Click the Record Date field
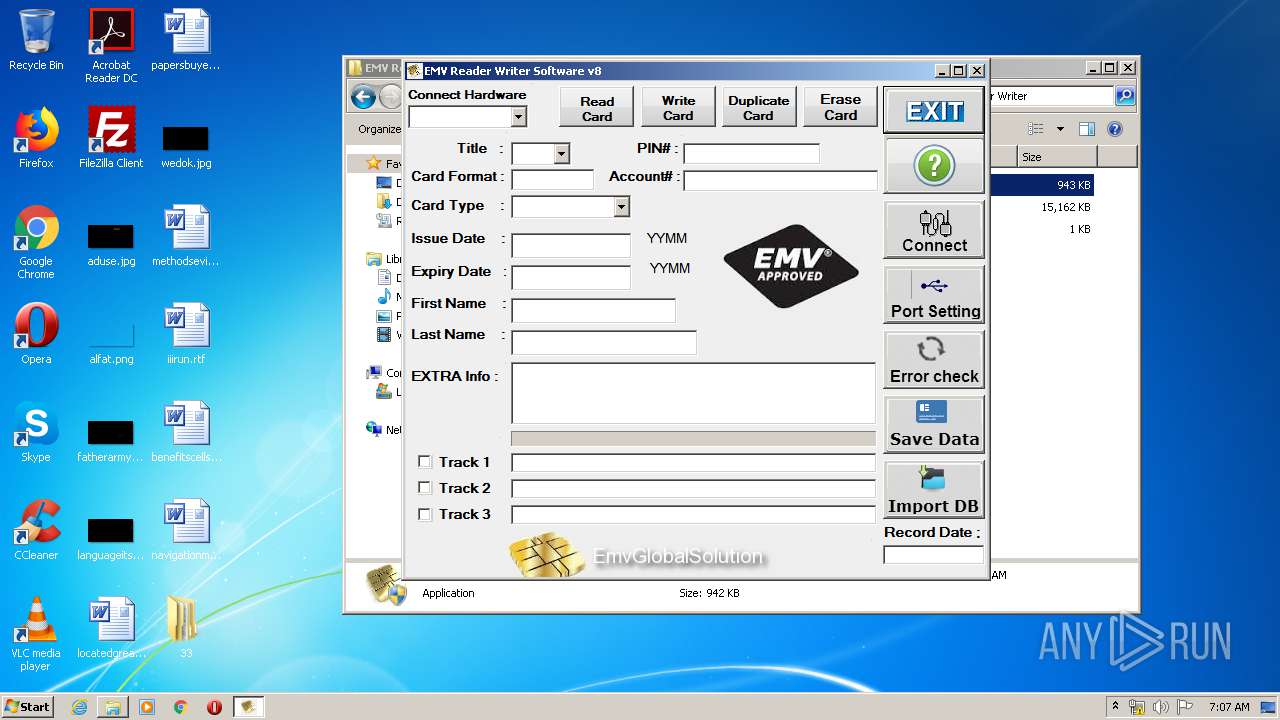This screenshot has height=720, width=1280. [x=933, y=554]
